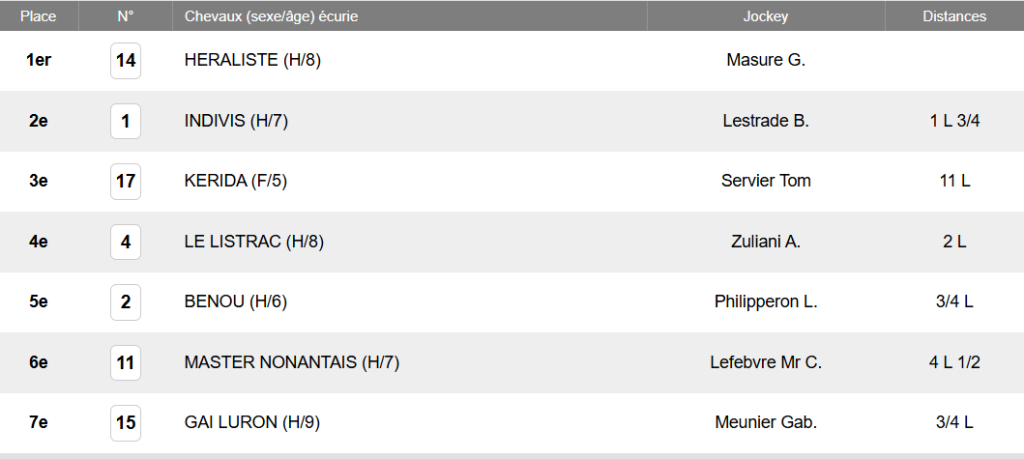Screen dimensions: 1024x459
Task: Click jockey name Masure G.
Action: click(x=766, y=61)
